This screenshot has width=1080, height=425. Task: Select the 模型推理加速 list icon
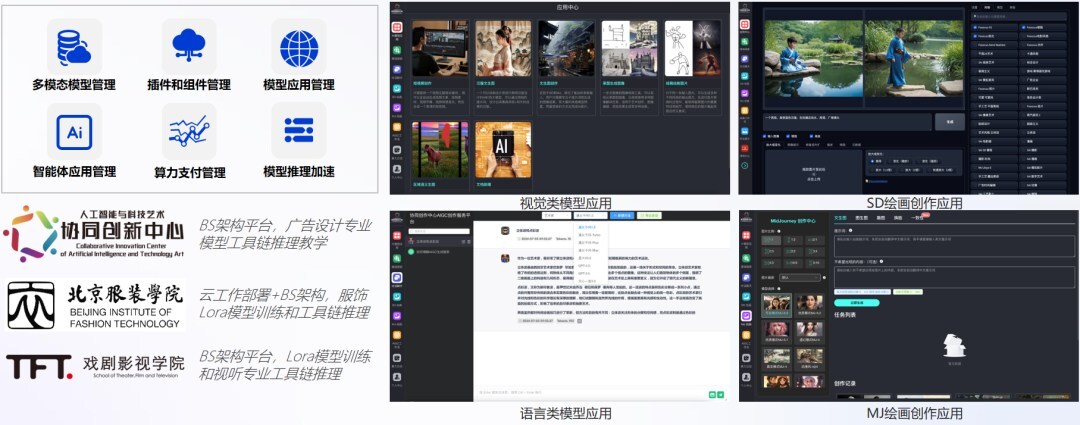[x=298, y=131]
